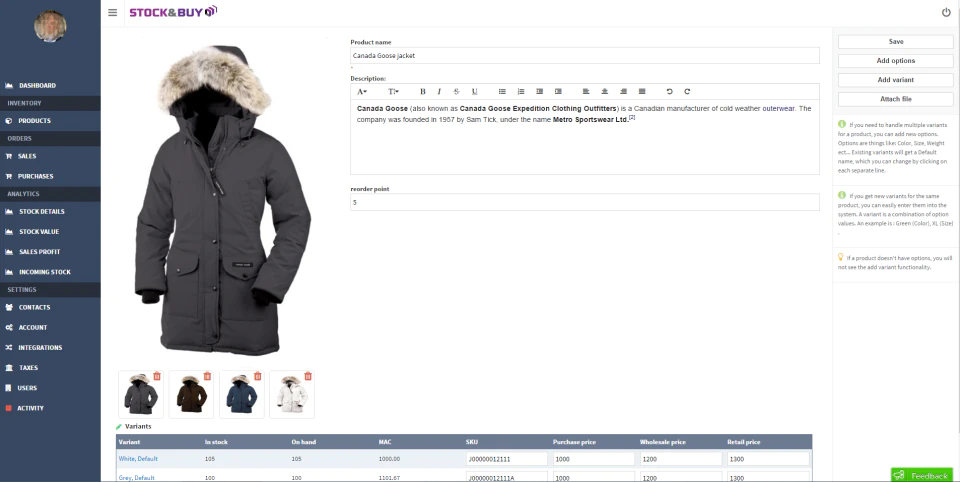Viewport: 960px width, 482px height.
Task: Go to Products in sidebar
Action: click(34, 121)
